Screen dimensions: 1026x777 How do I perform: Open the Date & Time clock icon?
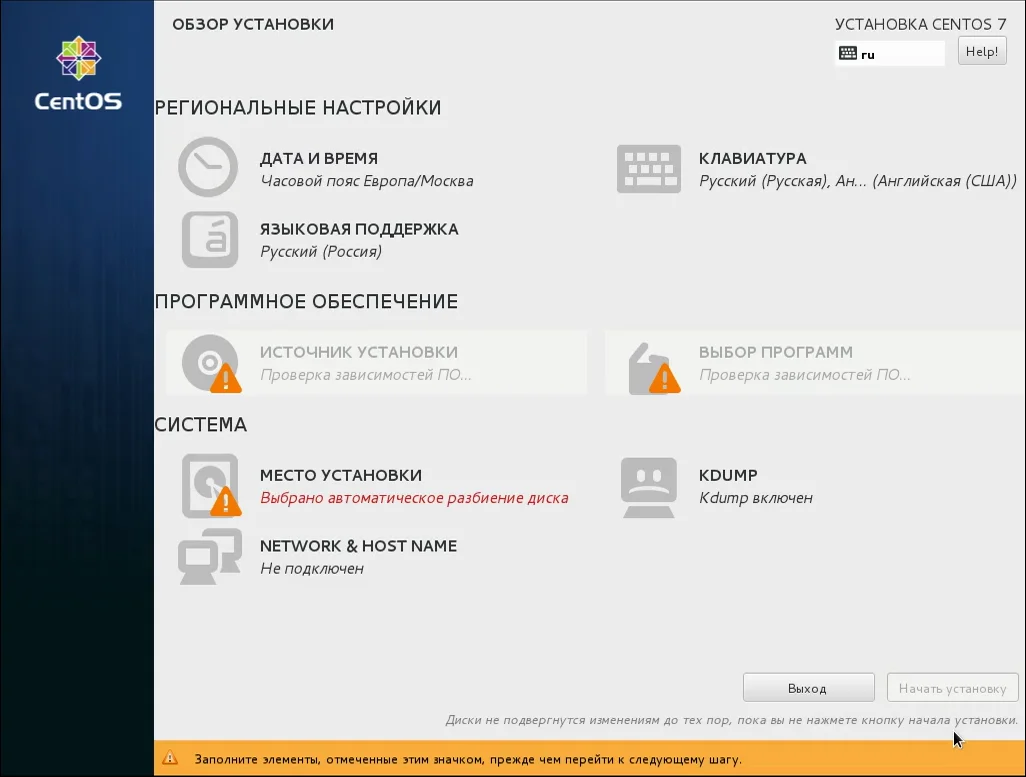(x=208, y=167)
